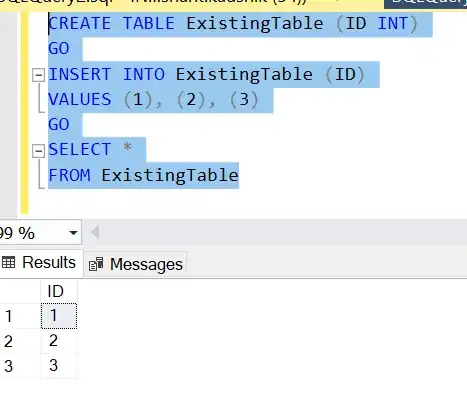The height and width of the screenshot is (415, 467).
Task: Collapse the INSERT INTO statement block
Action: (x=38, y=75)
